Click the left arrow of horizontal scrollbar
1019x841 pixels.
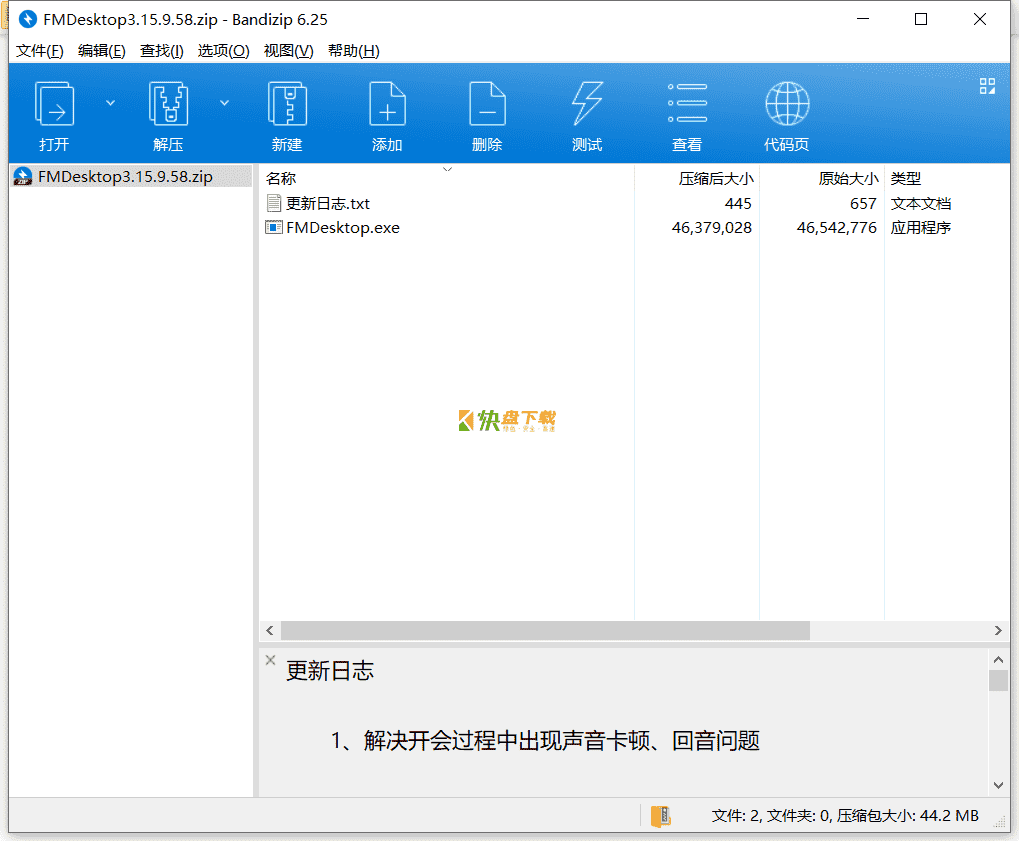point(270,630)
